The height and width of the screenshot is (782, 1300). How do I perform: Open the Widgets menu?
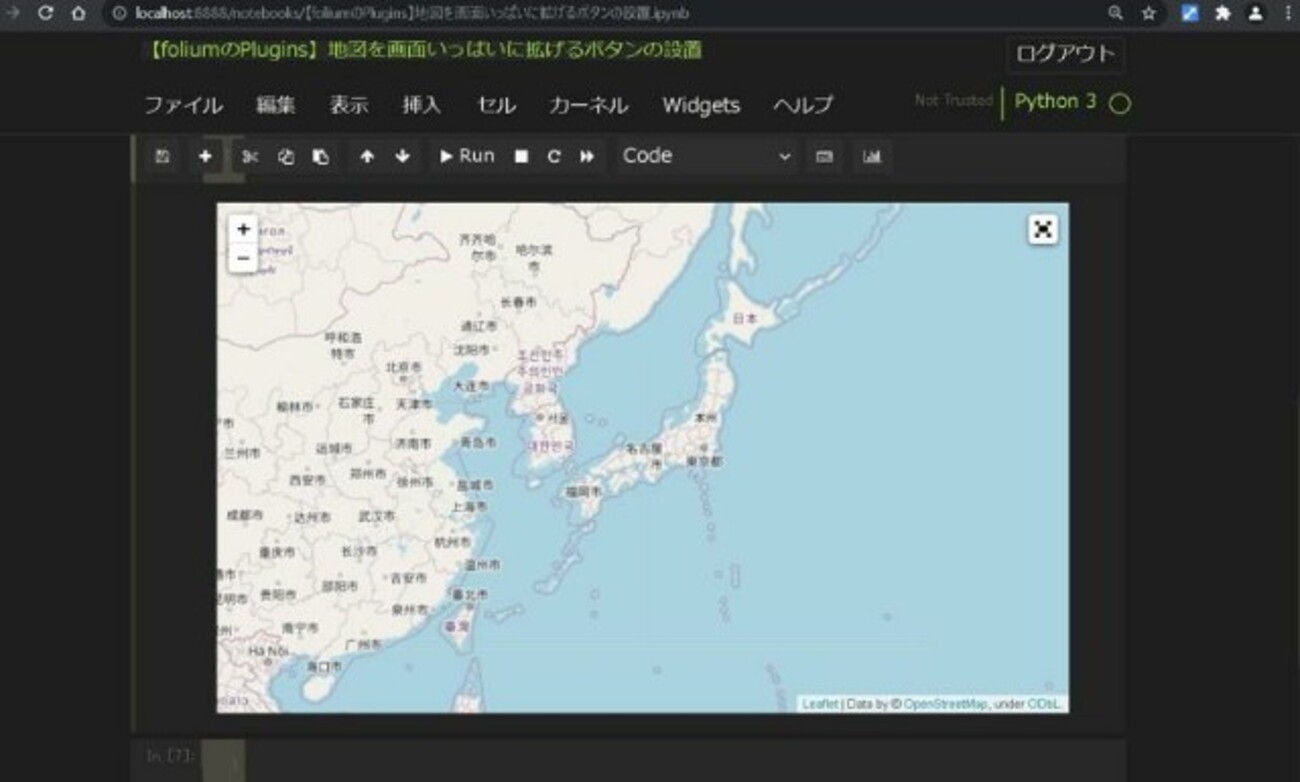point(701,105)
